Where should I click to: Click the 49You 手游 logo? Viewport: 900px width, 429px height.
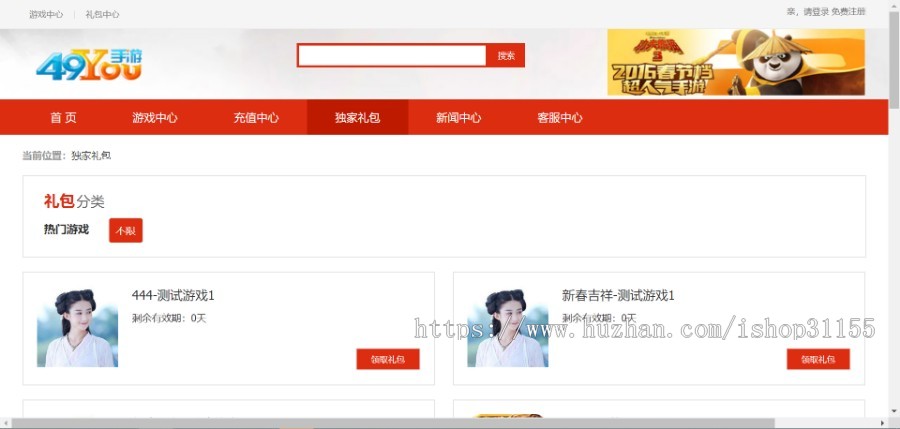point(89,64)
